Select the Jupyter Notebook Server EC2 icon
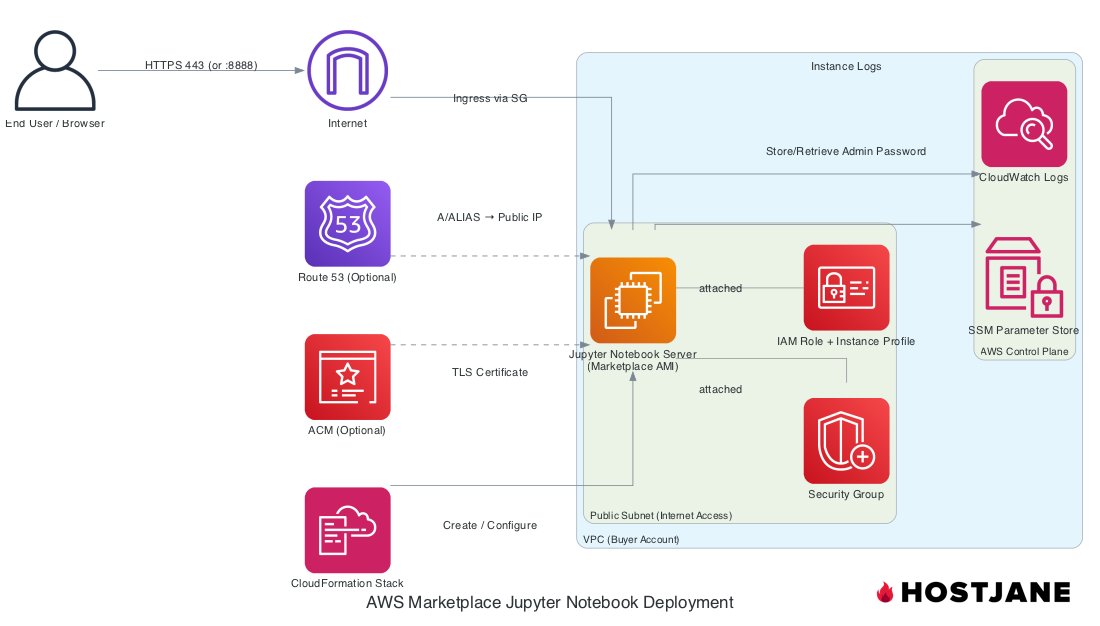Image resolution: width=1100 pixels, height=626 pixels. coord(633,300)
